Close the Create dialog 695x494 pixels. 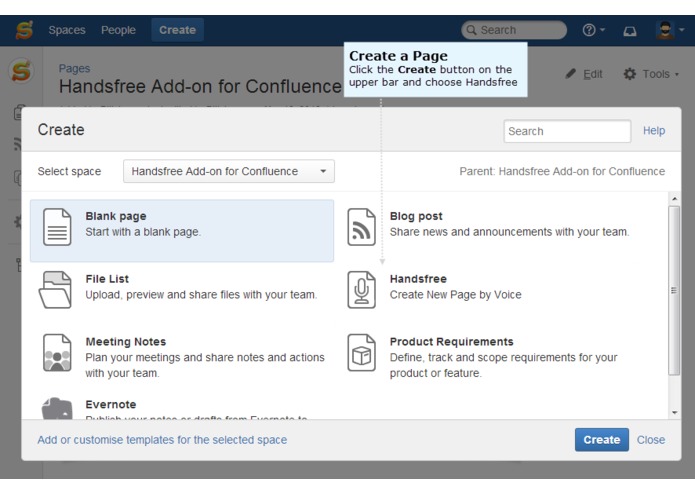tap(651, 440)
